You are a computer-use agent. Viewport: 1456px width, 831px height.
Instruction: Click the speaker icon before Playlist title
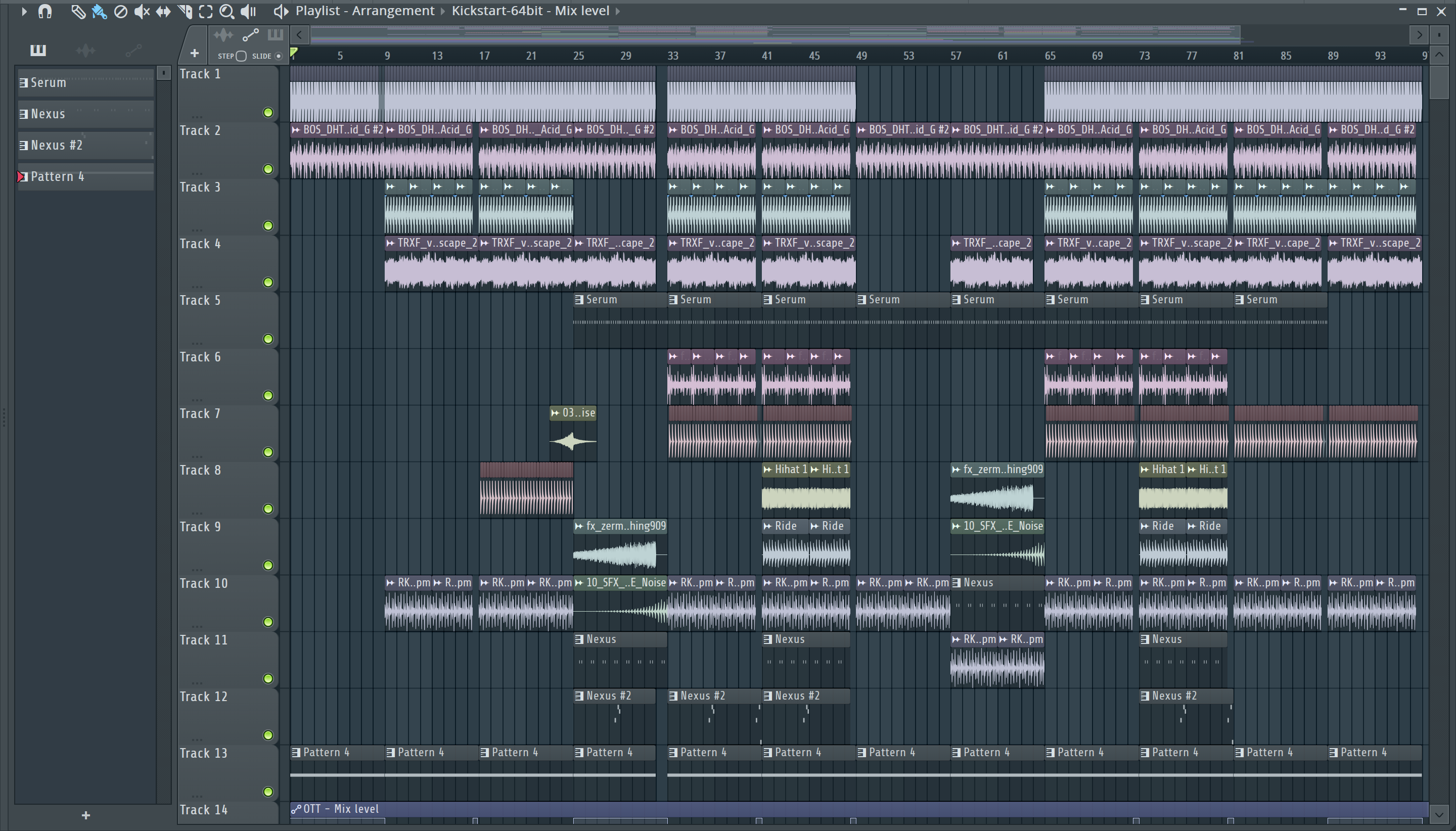[x=281, y=11]
